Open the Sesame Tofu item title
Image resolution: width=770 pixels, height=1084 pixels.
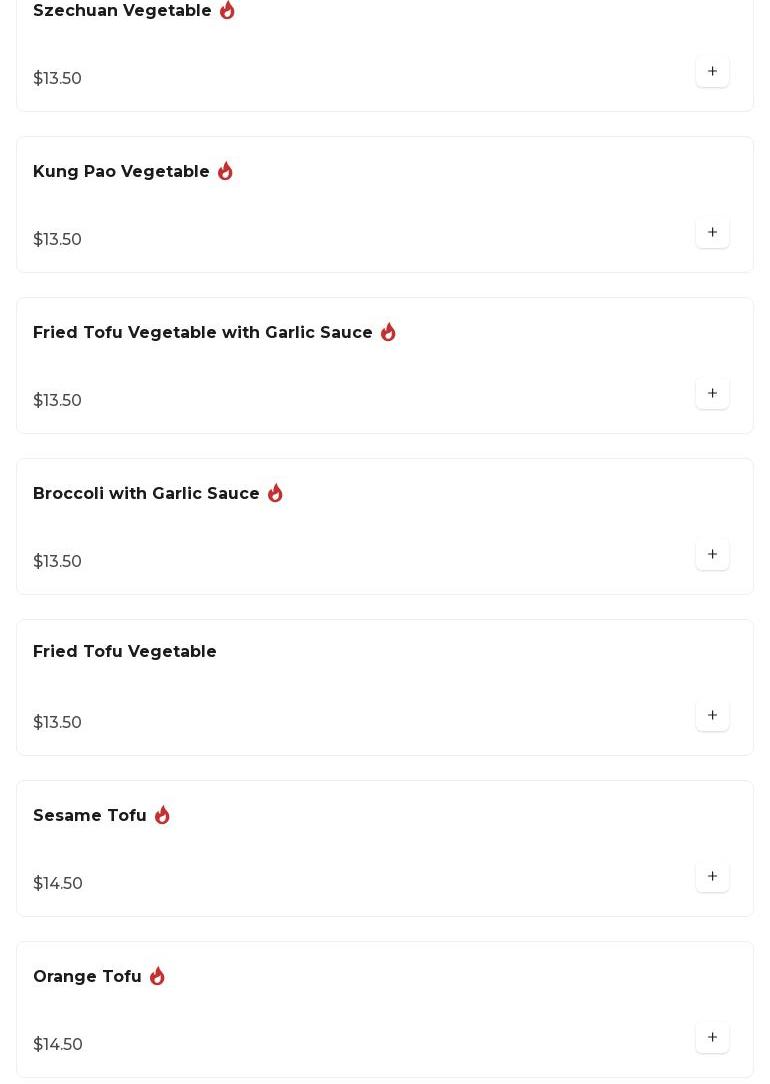90,816
